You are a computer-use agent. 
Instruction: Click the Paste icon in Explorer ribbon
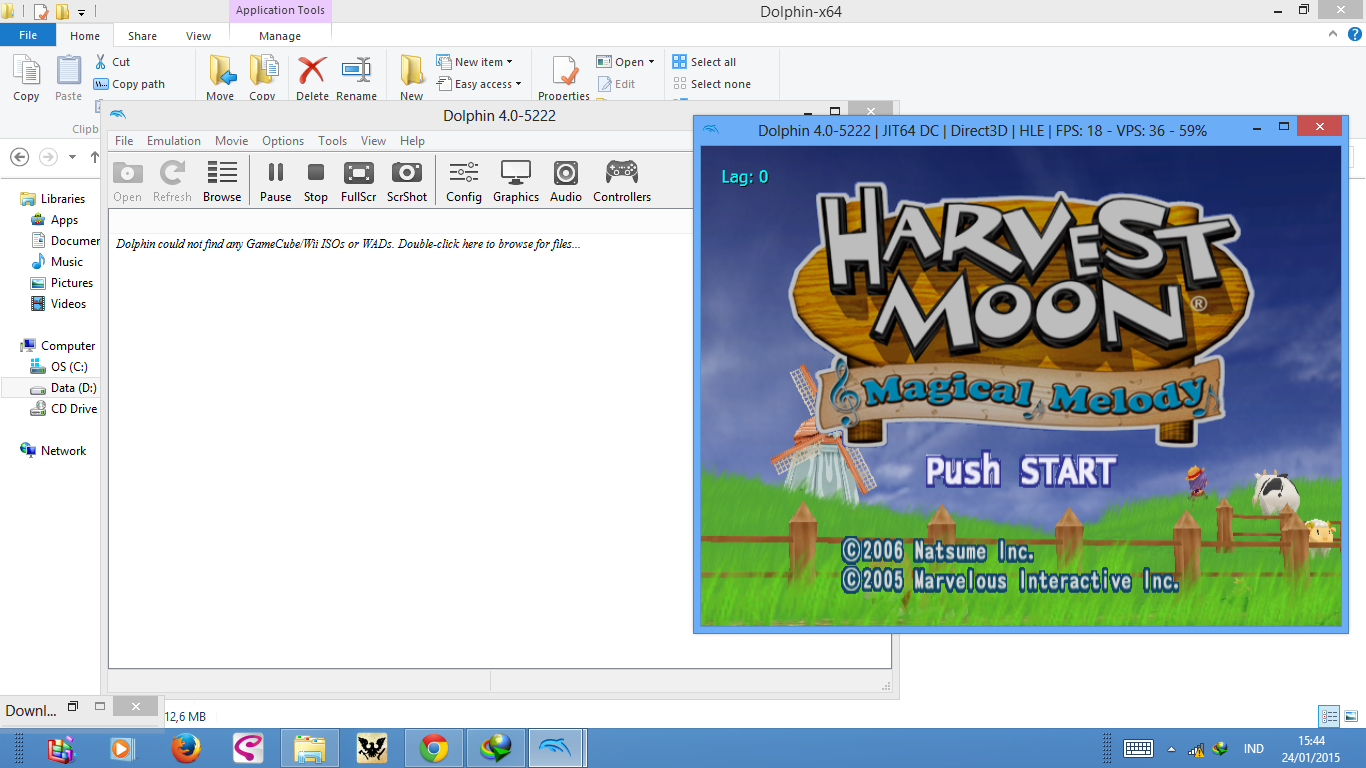(x=68, y=78)
